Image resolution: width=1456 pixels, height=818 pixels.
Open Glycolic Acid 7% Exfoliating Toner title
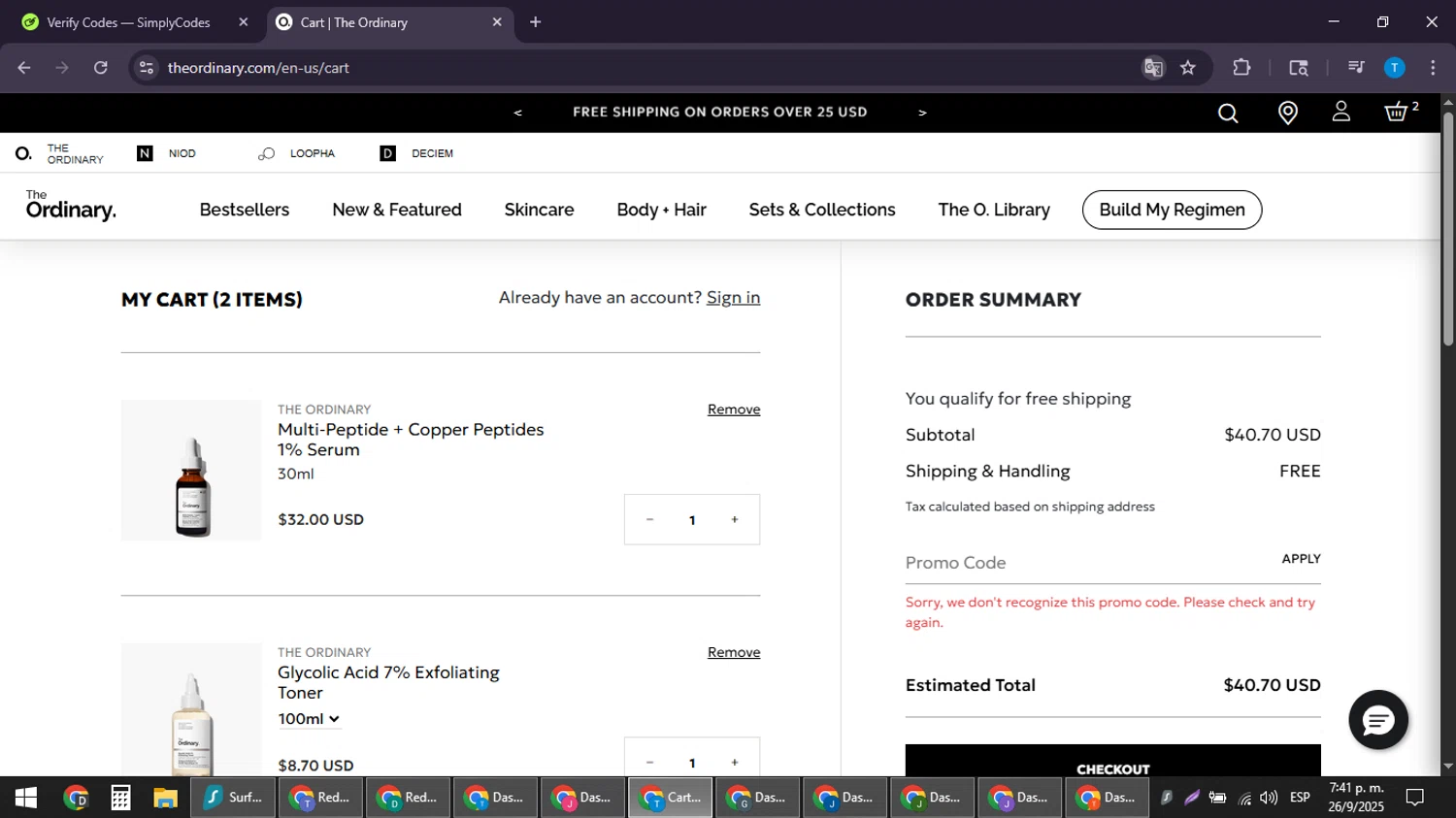tap(388, 682)
